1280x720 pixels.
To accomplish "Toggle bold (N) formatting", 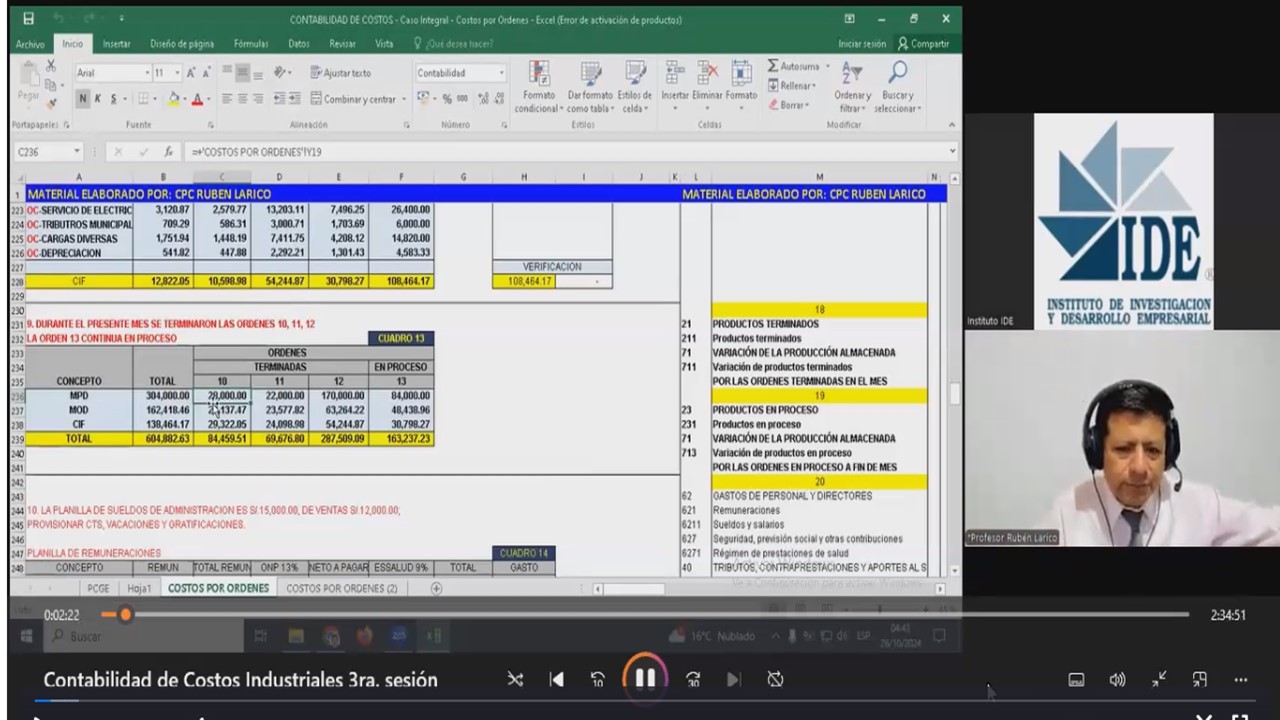I will pos(82,99).
